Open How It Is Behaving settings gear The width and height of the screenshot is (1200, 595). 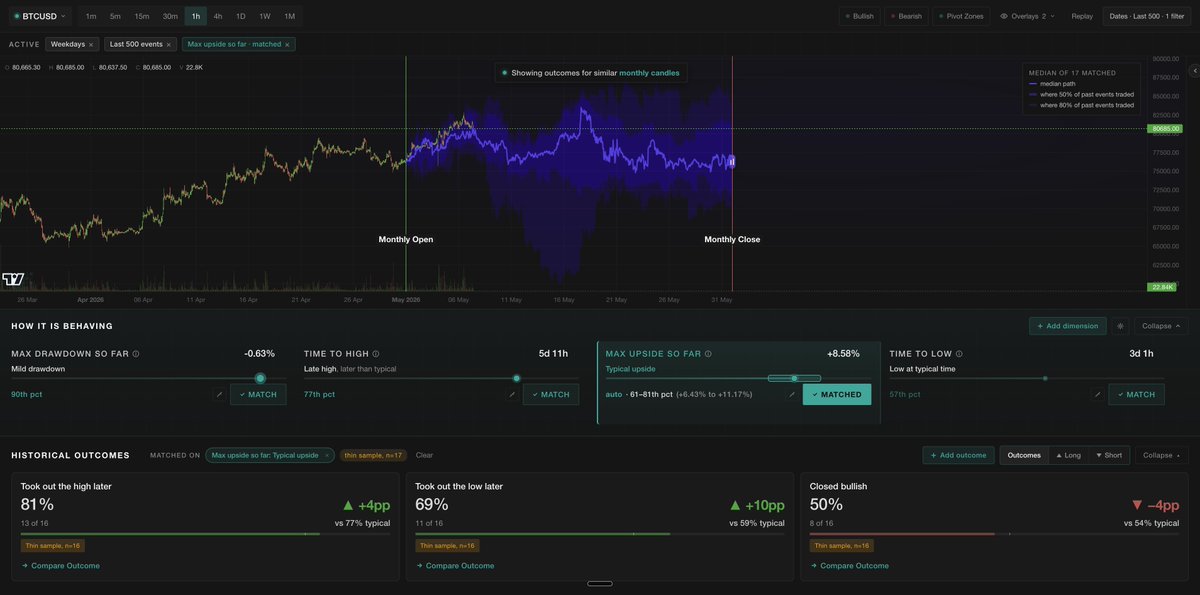[x=1120, y=326]
